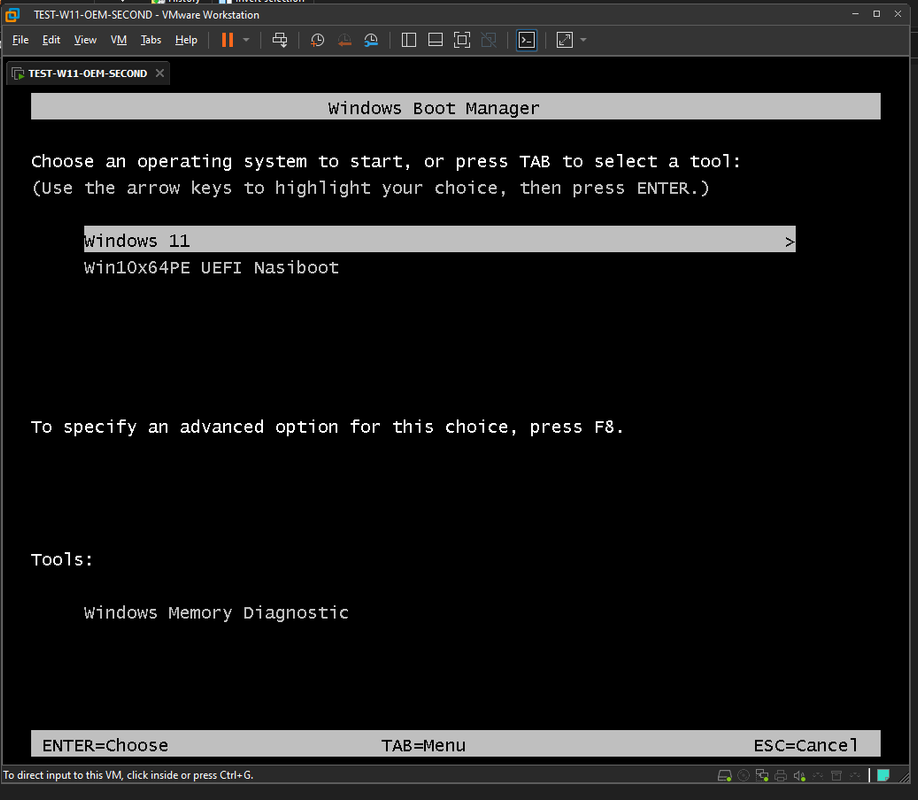Click the CD/DVD drive status icon
The height and width of the screenshot is (800, 918).
tap(744, 775)
